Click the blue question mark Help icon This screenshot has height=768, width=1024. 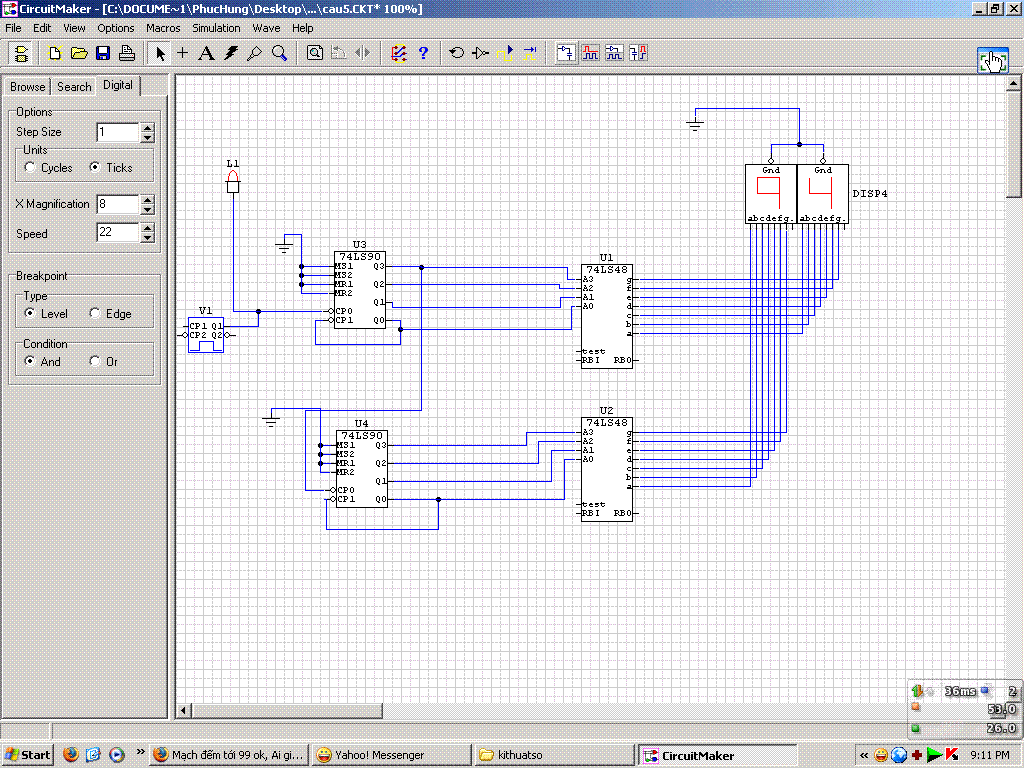pyautogui.click(x=423, y=53)
